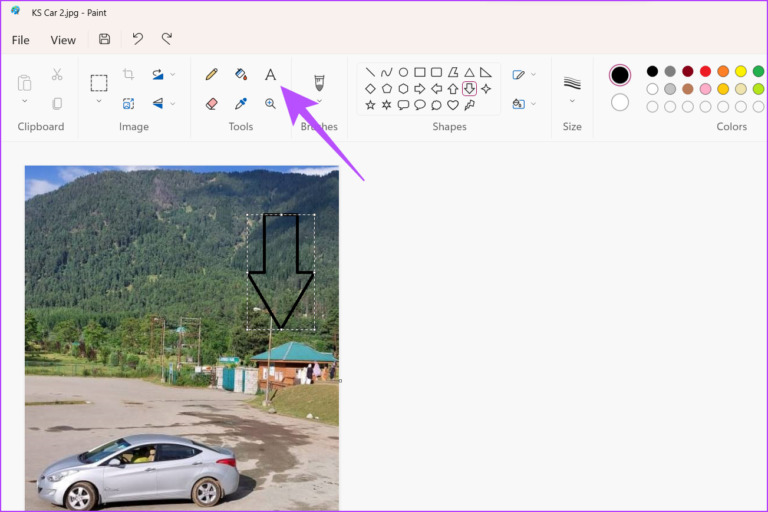Pick the Oval callout shape
The image size is (768, 512).
pos(420,105)
